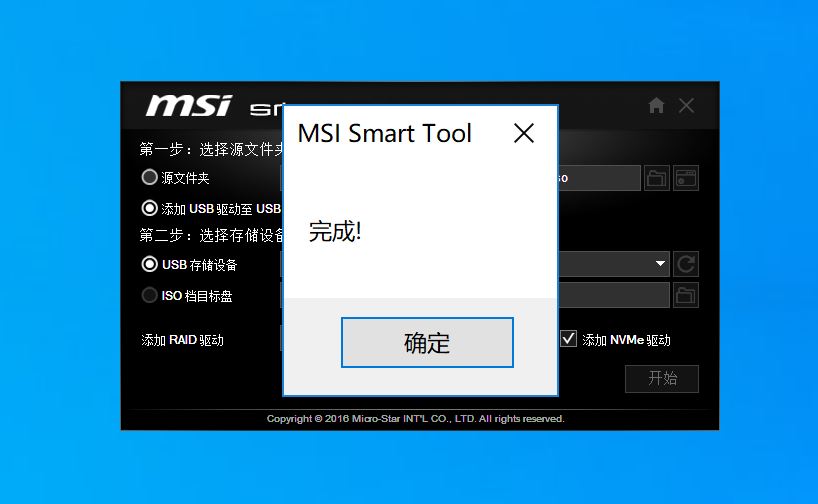Choose the USB 存储设备 radio button

pyautogui.click(x=150, y=265)
